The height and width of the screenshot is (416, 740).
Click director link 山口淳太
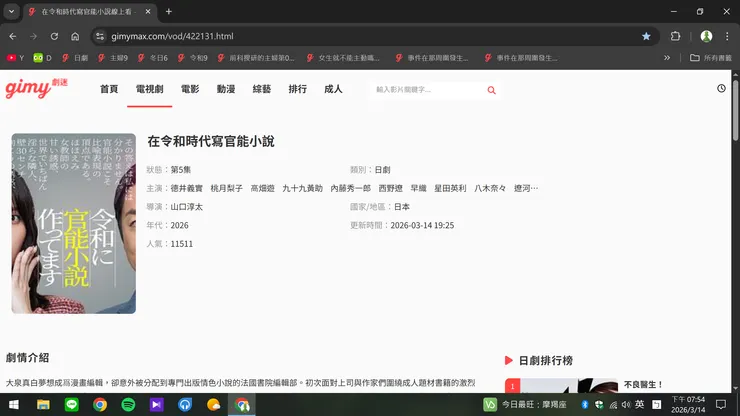coord(186,207)
